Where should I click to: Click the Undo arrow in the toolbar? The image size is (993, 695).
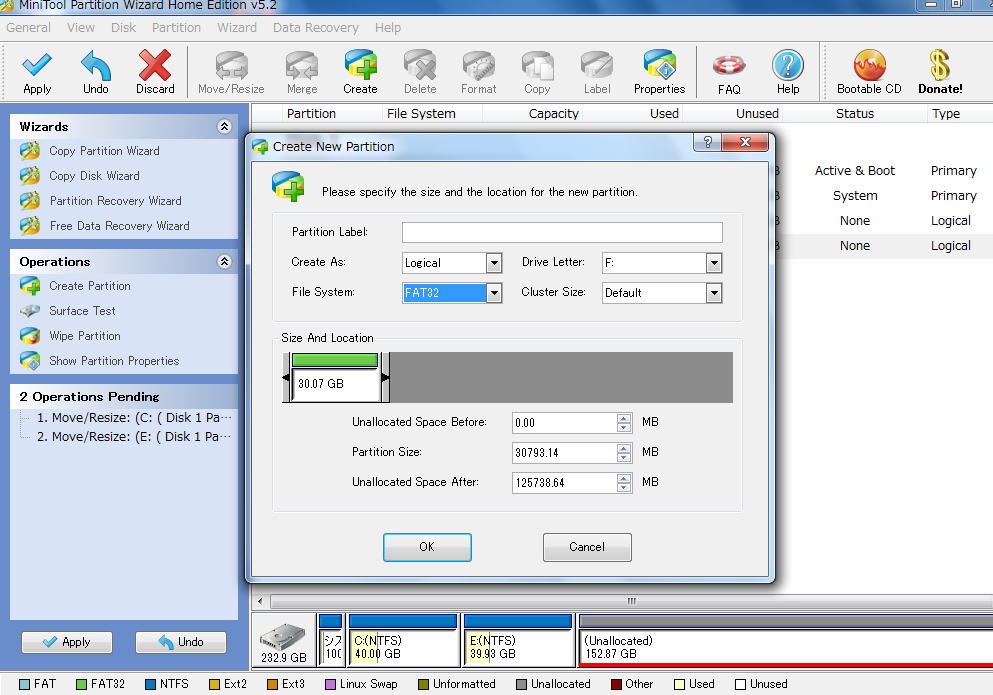tap(96, 72)
